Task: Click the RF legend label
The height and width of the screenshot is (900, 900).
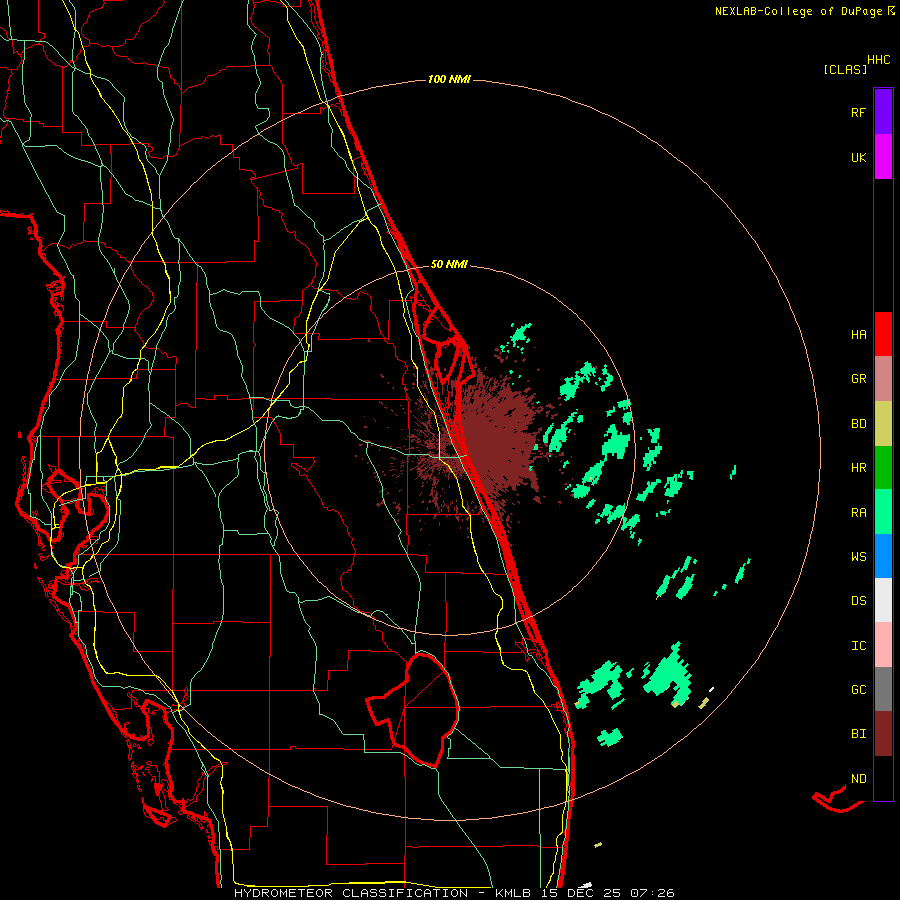Action: point(858,112)
